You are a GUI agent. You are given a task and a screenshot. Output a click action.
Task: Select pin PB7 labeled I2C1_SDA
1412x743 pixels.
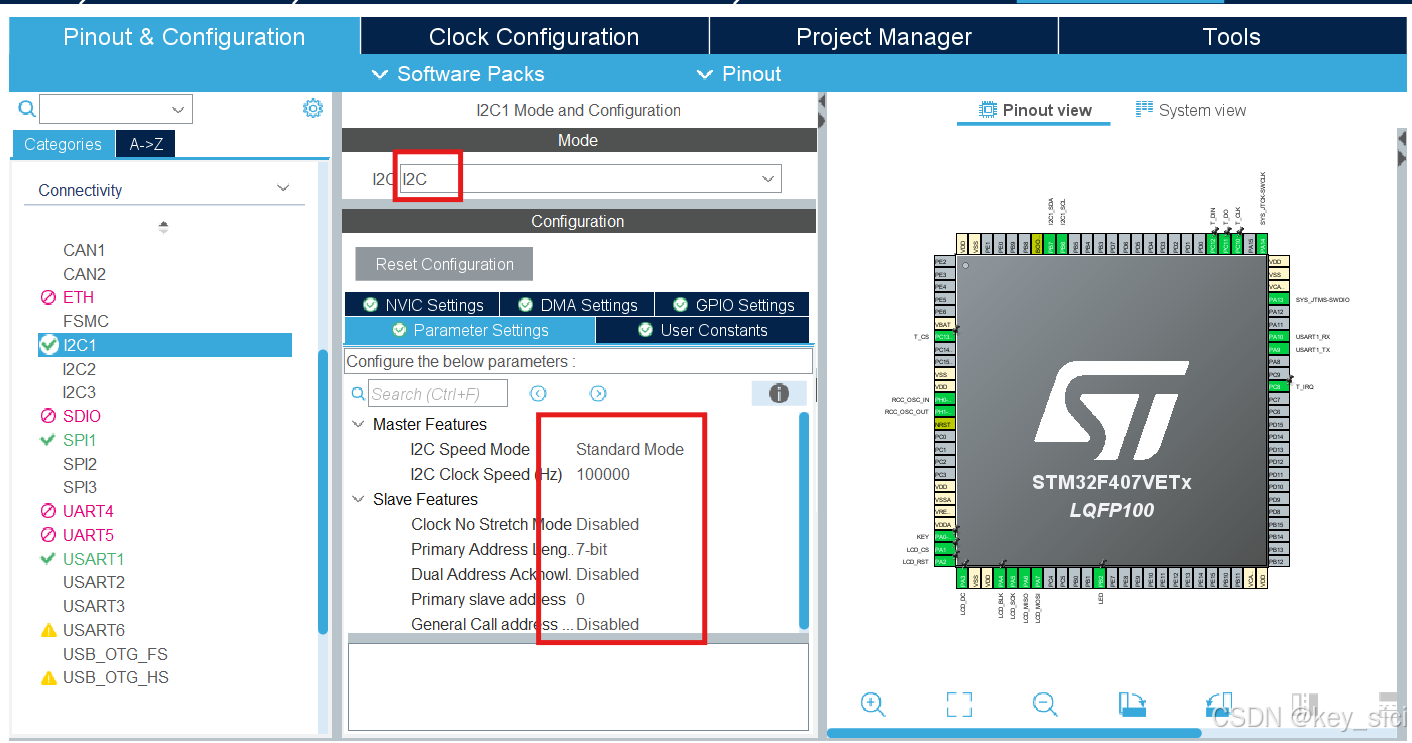(1050, 245)
